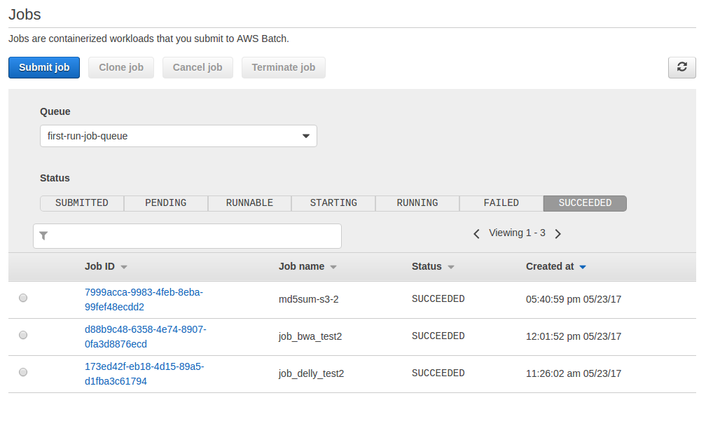Click SUCCEEDED status of md5sum-s3-2 row
Image resolution: width=720 pixels, height=447 pixels.
click(x=438, y=299)
